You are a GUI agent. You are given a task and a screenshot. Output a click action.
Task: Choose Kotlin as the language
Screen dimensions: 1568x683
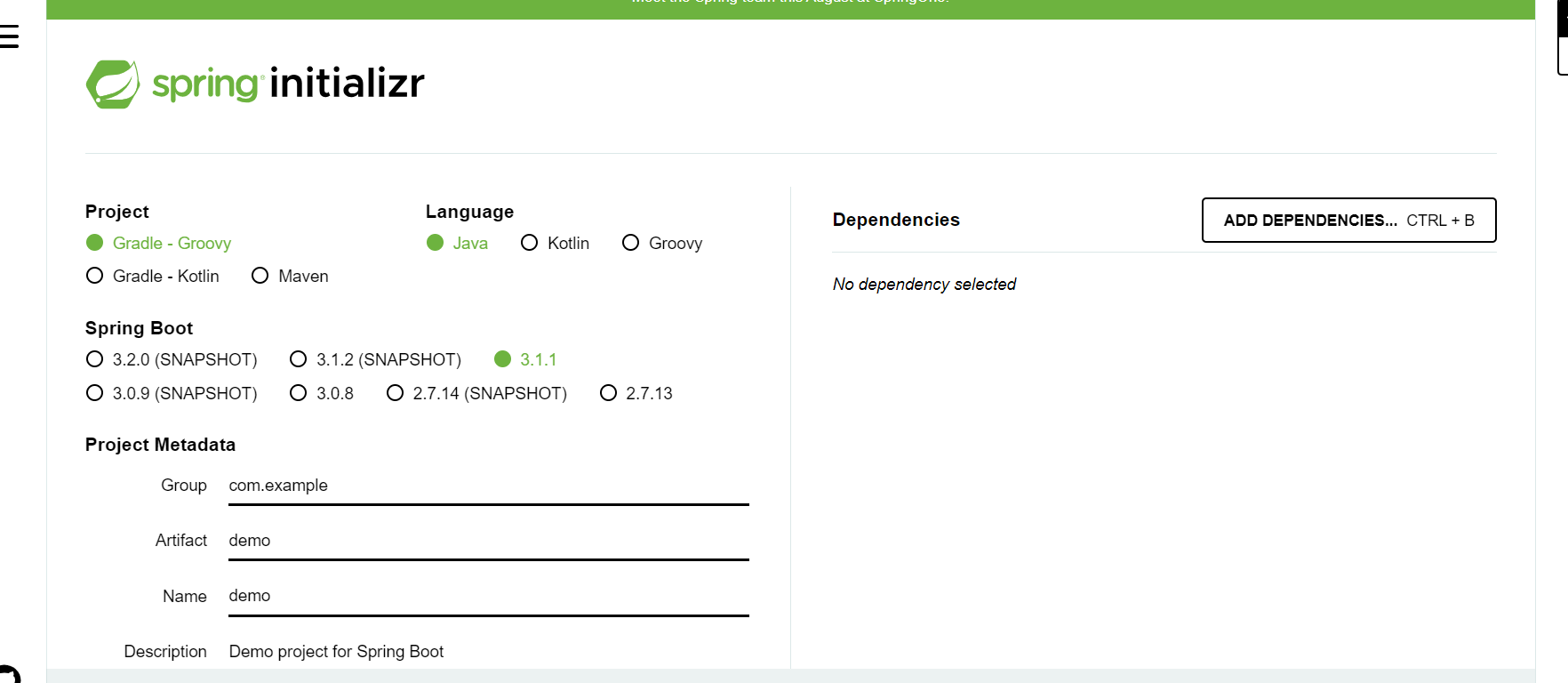(555, 243)
